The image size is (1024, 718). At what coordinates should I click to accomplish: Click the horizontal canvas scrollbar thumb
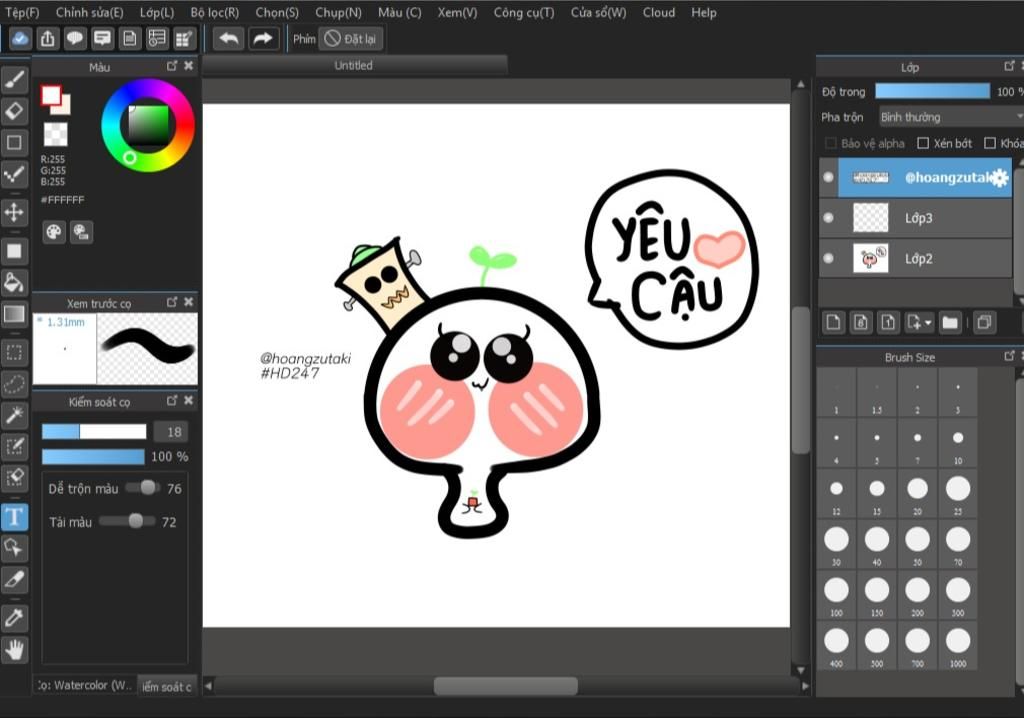tap(505, 686)
